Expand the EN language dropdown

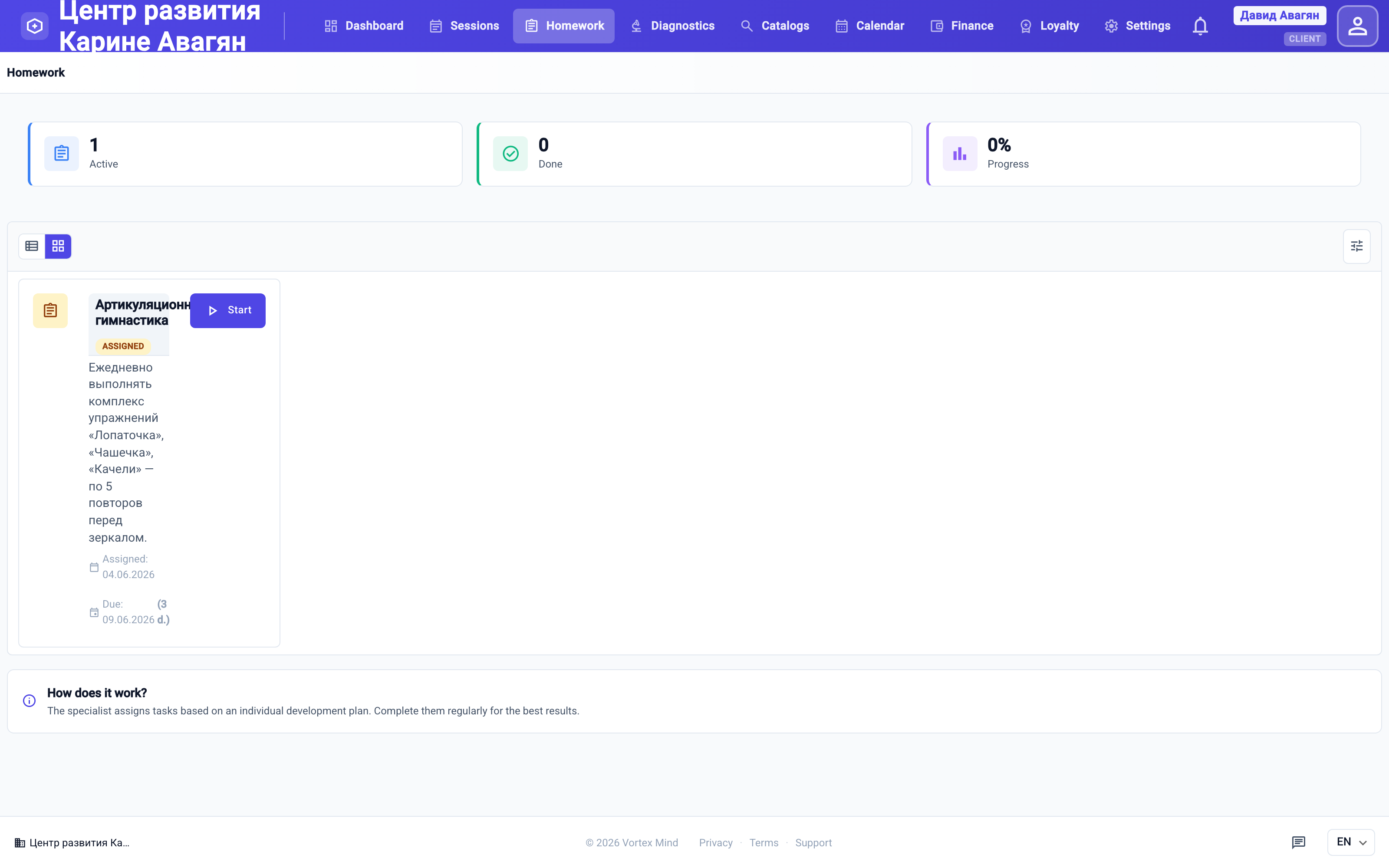point(1350,842)
